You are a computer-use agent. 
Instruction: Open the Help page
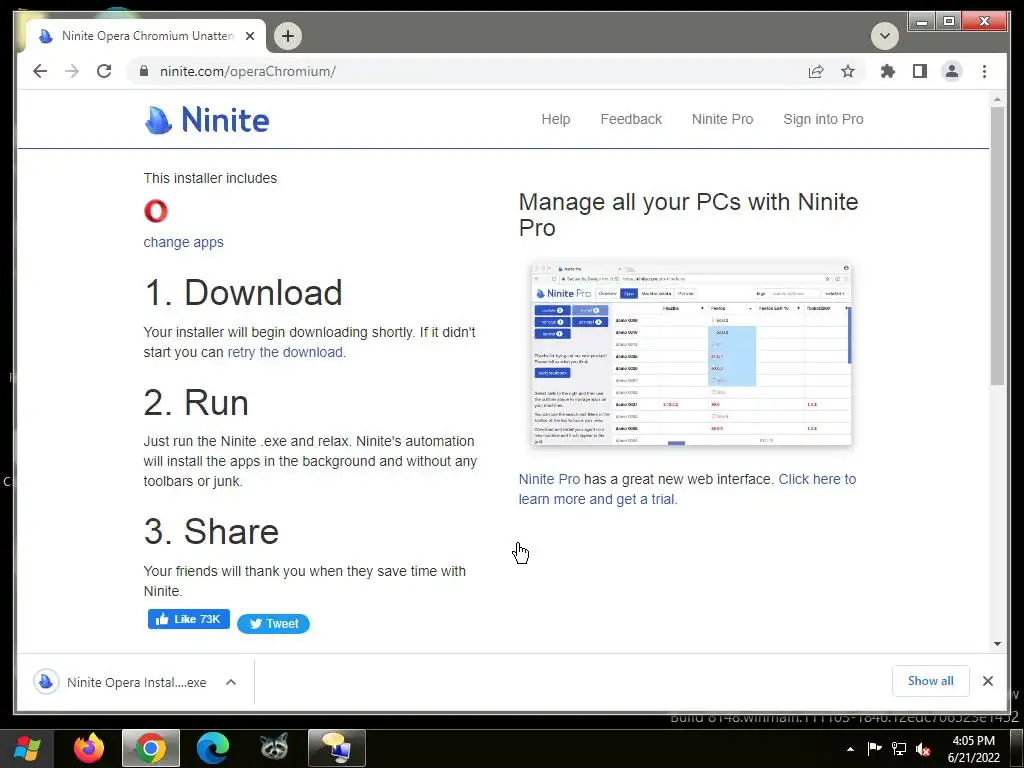pos(556,119)
